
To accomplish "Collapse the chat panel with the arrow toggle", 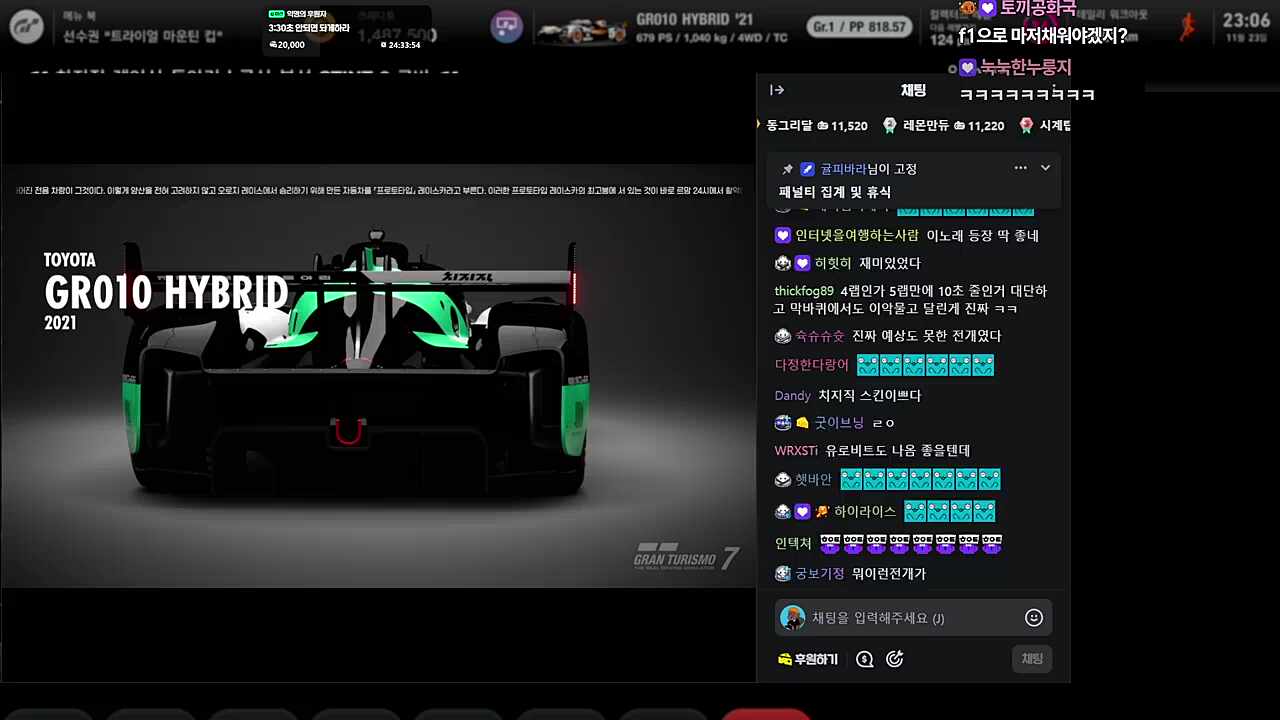I will [776, 90].
